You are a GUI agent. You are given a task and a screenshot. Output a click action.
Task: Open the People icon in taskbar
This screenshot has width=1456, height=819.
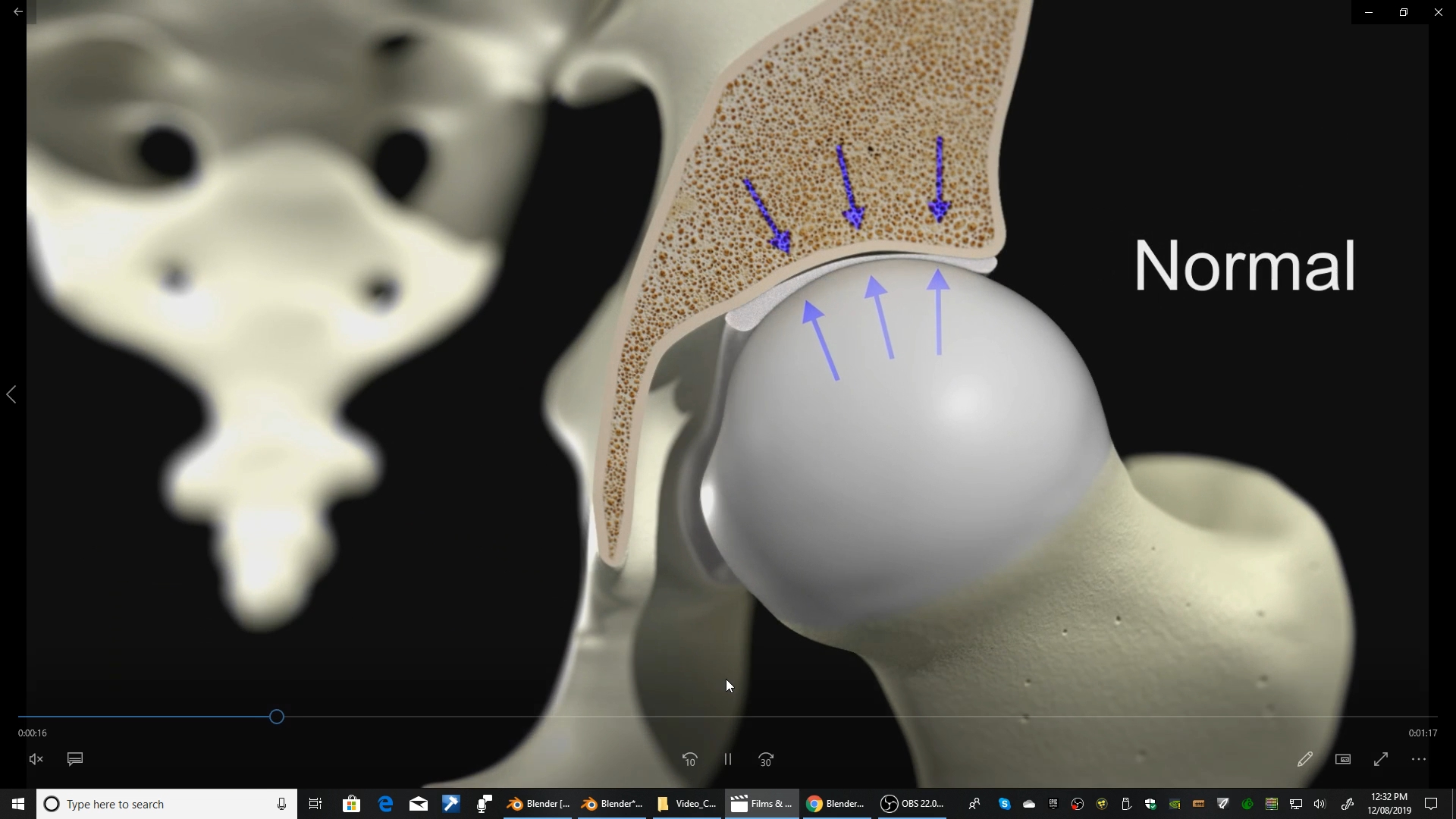[974, 804]
